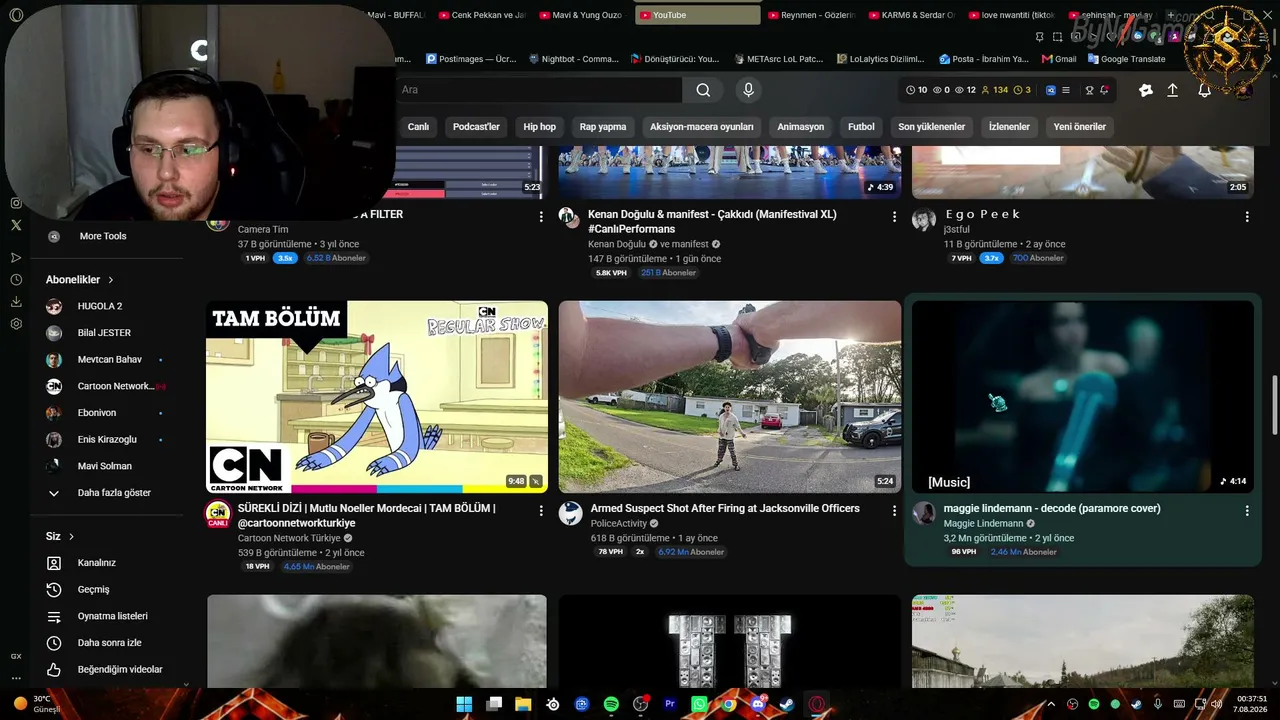Screen dimensions: 1280x720
Task: Open HUGOLA 2 subscription channel
Action: tap(100, 306)
